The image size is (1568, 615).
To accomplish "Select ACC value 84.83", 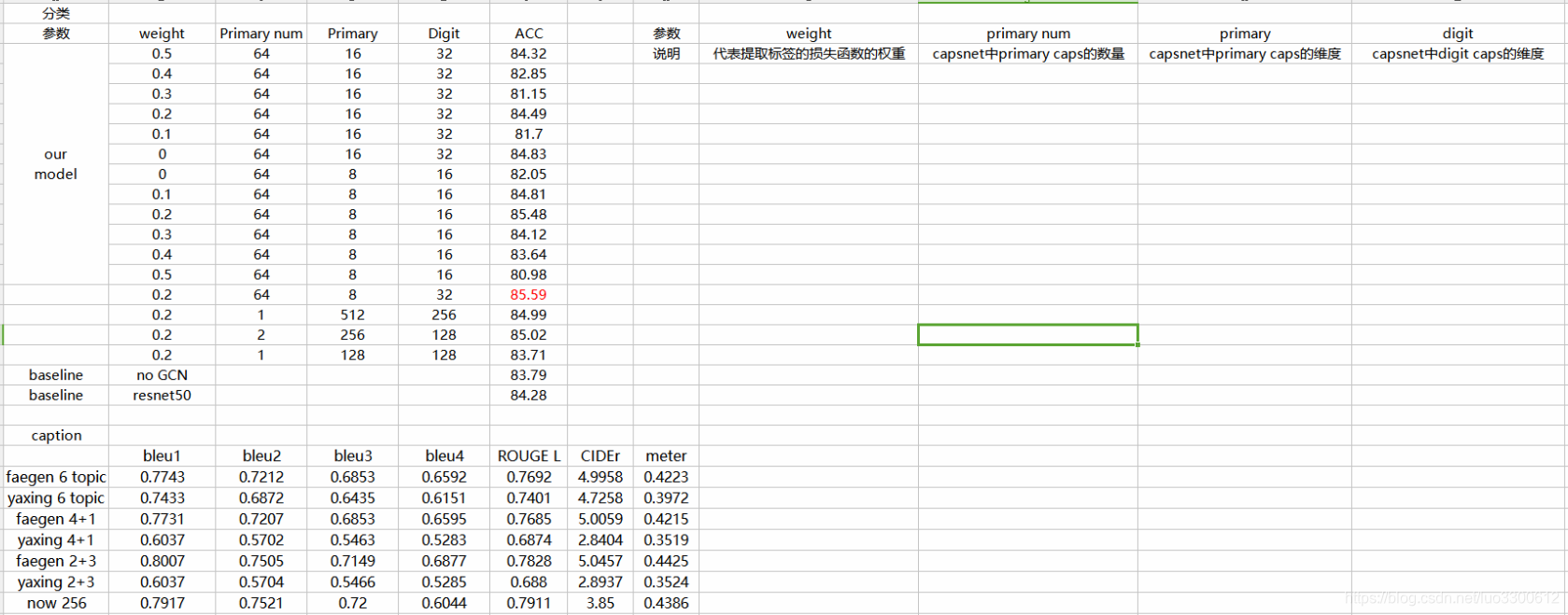I will (529, 154).
